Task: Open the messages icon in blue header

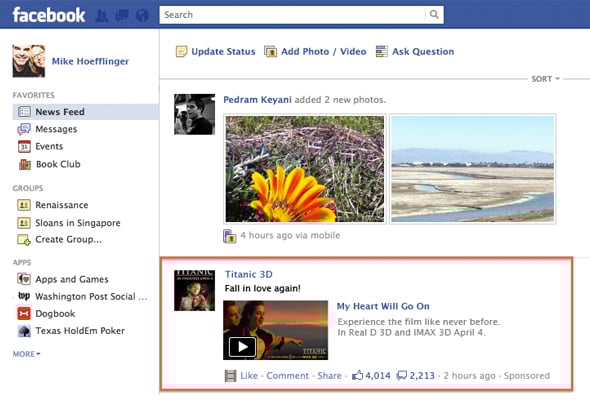Action: click(122, 15)
